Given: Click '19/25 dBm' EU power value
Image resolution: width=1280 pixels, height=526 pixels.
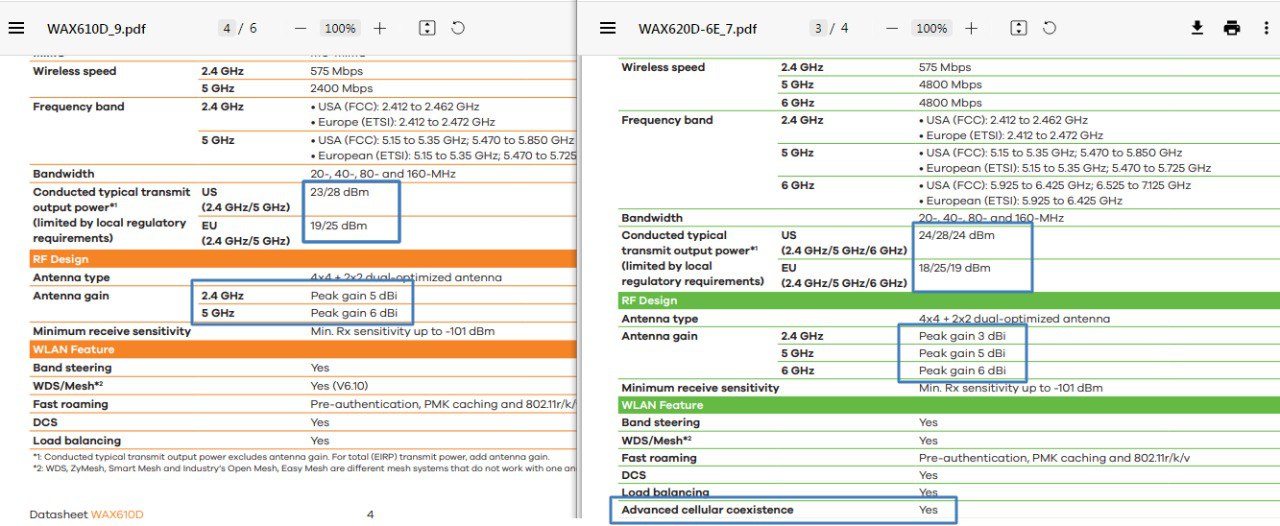Looking at the screenshot, I should click(x=339, y=226).
